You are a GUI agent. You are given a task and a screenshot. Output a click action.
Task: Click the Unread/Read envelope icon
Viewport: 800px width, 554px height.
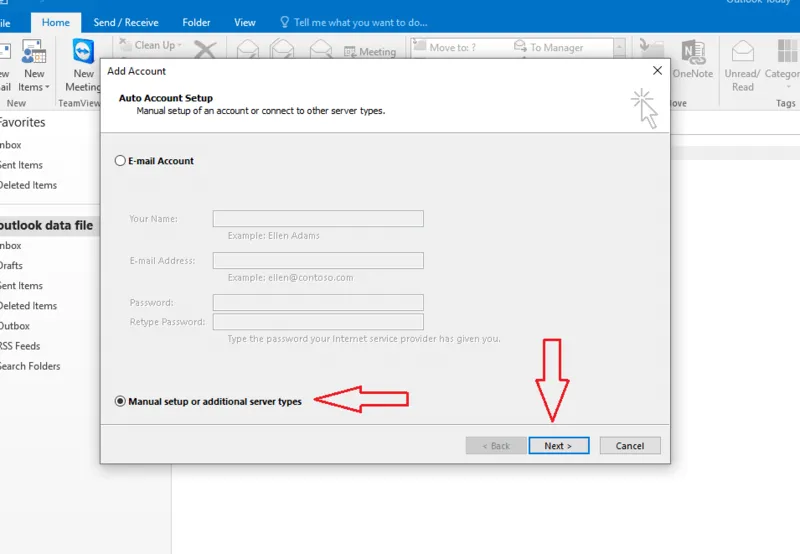pos(742,52)
